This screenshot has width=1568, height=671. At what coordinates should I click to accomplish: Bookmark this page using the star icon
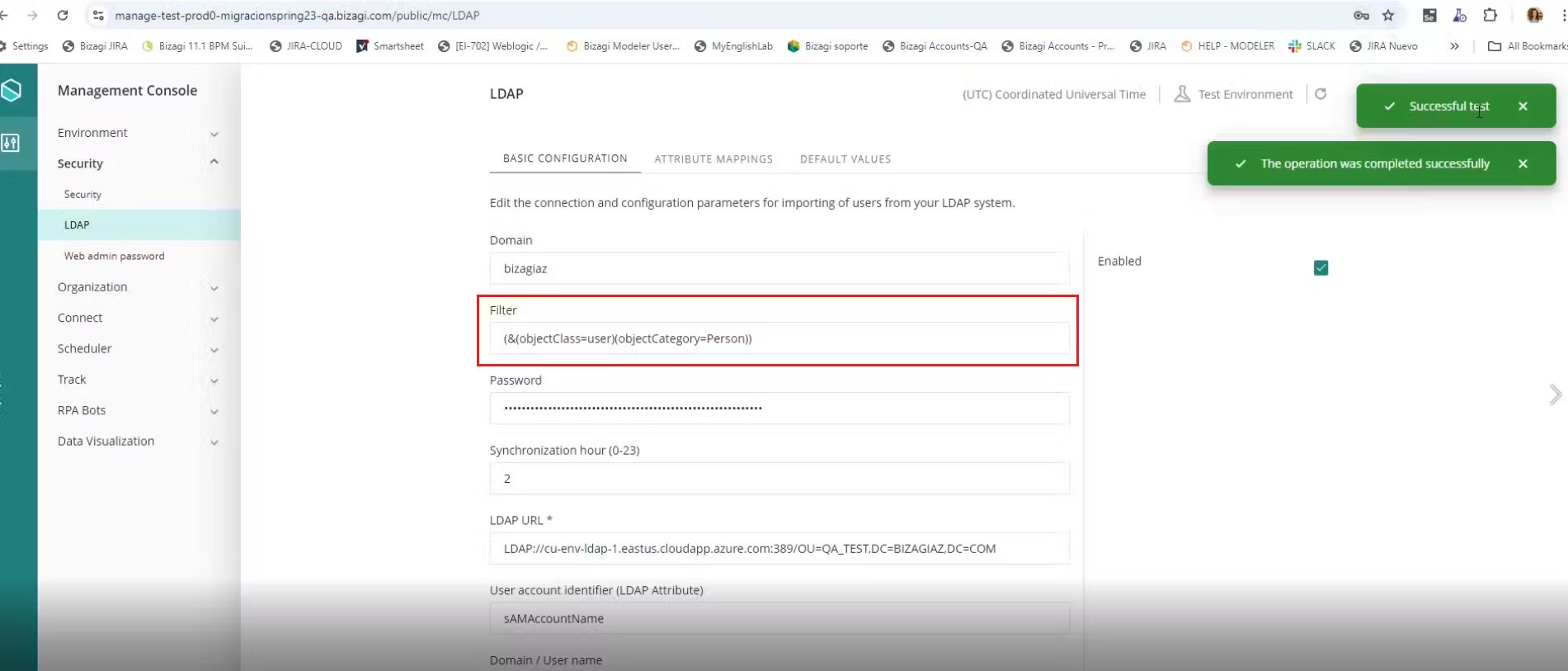(x=1388, y=15)
